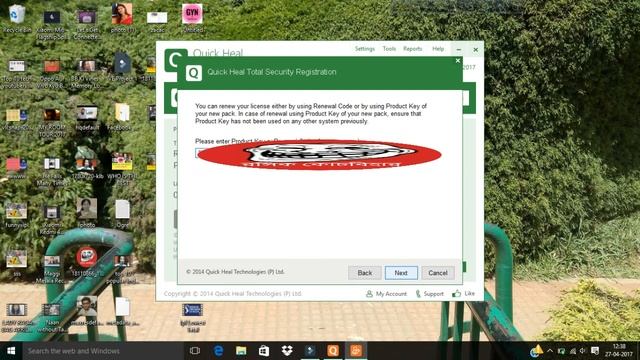Select the Recycle Bin desktop icon
This screenshot has height=360, width=640.
tap(17, 18)
